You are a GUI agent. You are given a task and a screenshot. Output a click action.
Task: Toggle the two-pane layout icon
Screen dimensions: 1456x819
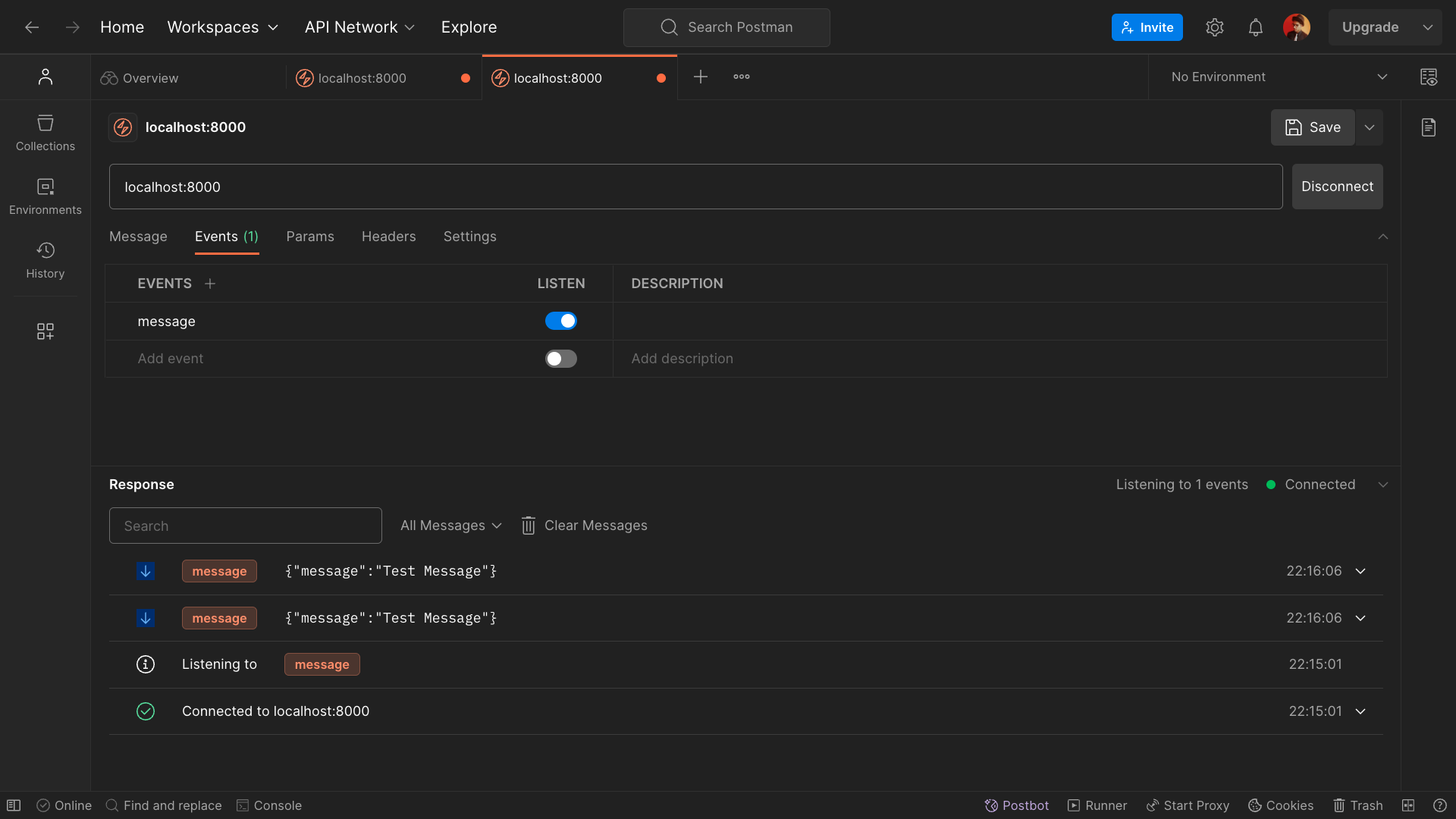click(1408, 805)
